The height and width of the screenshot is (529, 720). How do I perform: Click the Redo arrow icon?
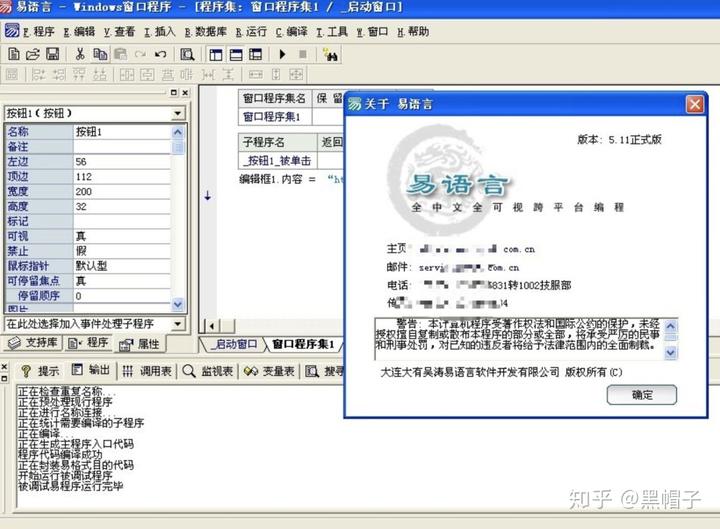click(140, 54)
